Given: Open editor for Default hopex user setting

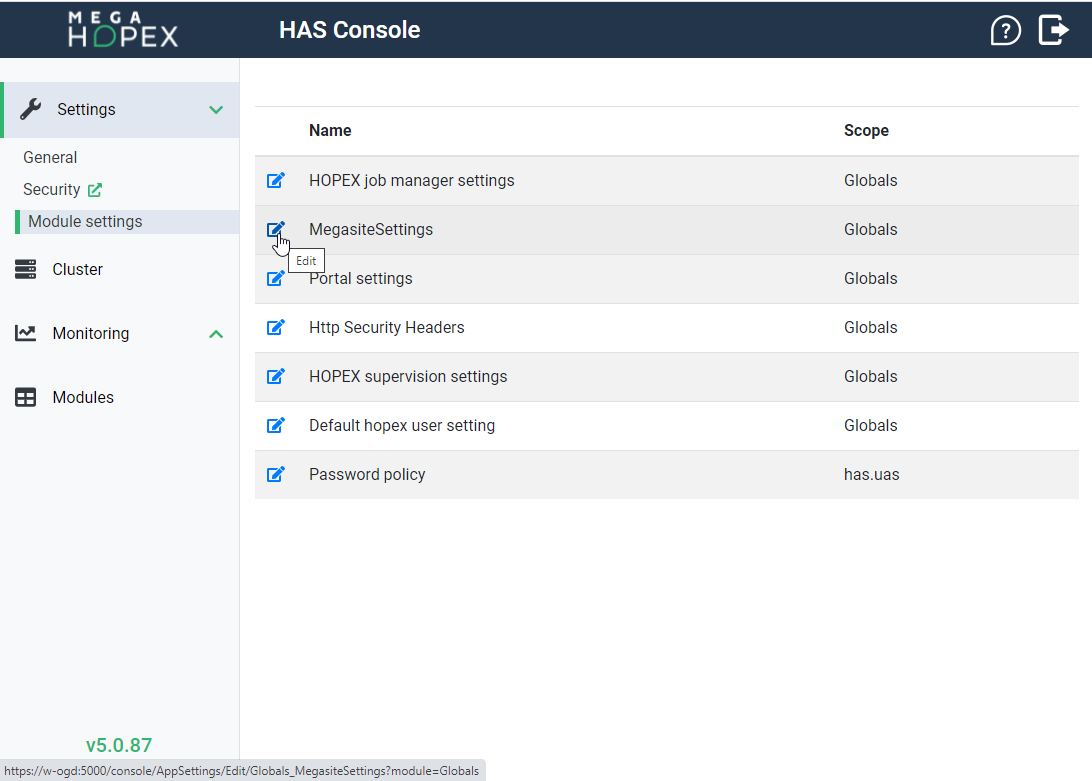Looking at the screenshot, I should 276,426.
